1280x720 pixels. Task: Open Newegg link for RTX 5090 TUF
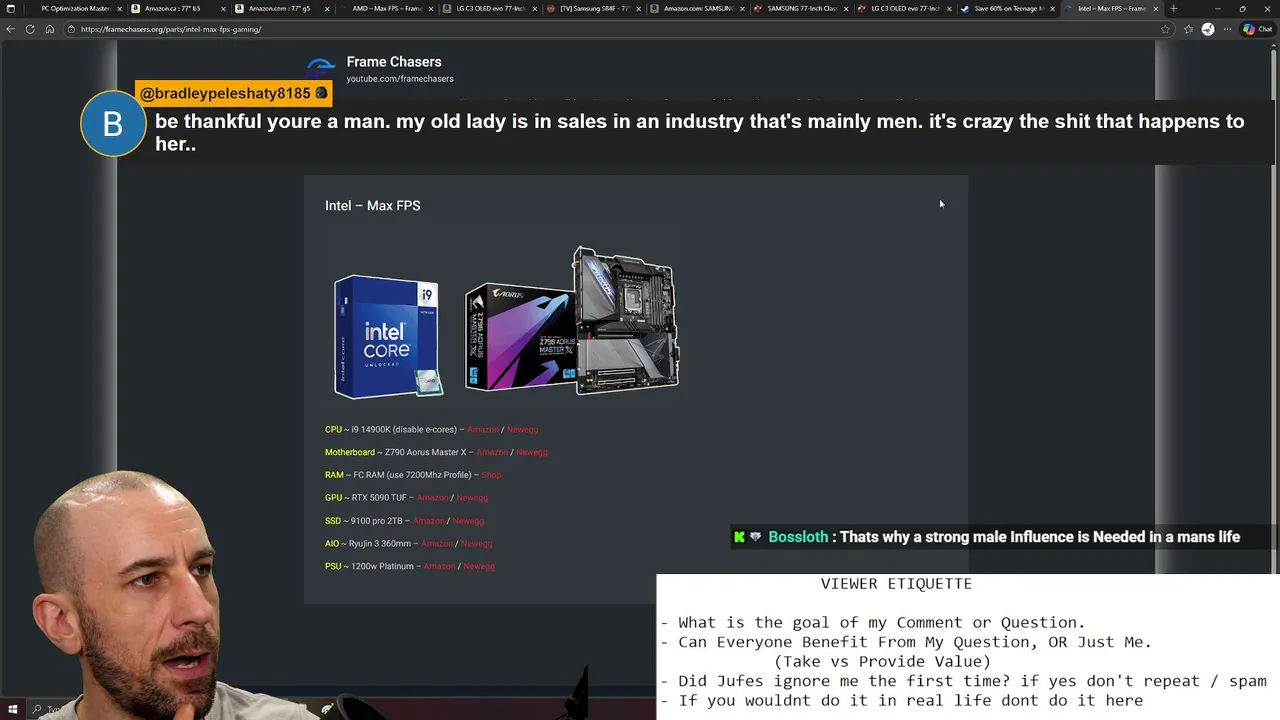click(472, 498)
